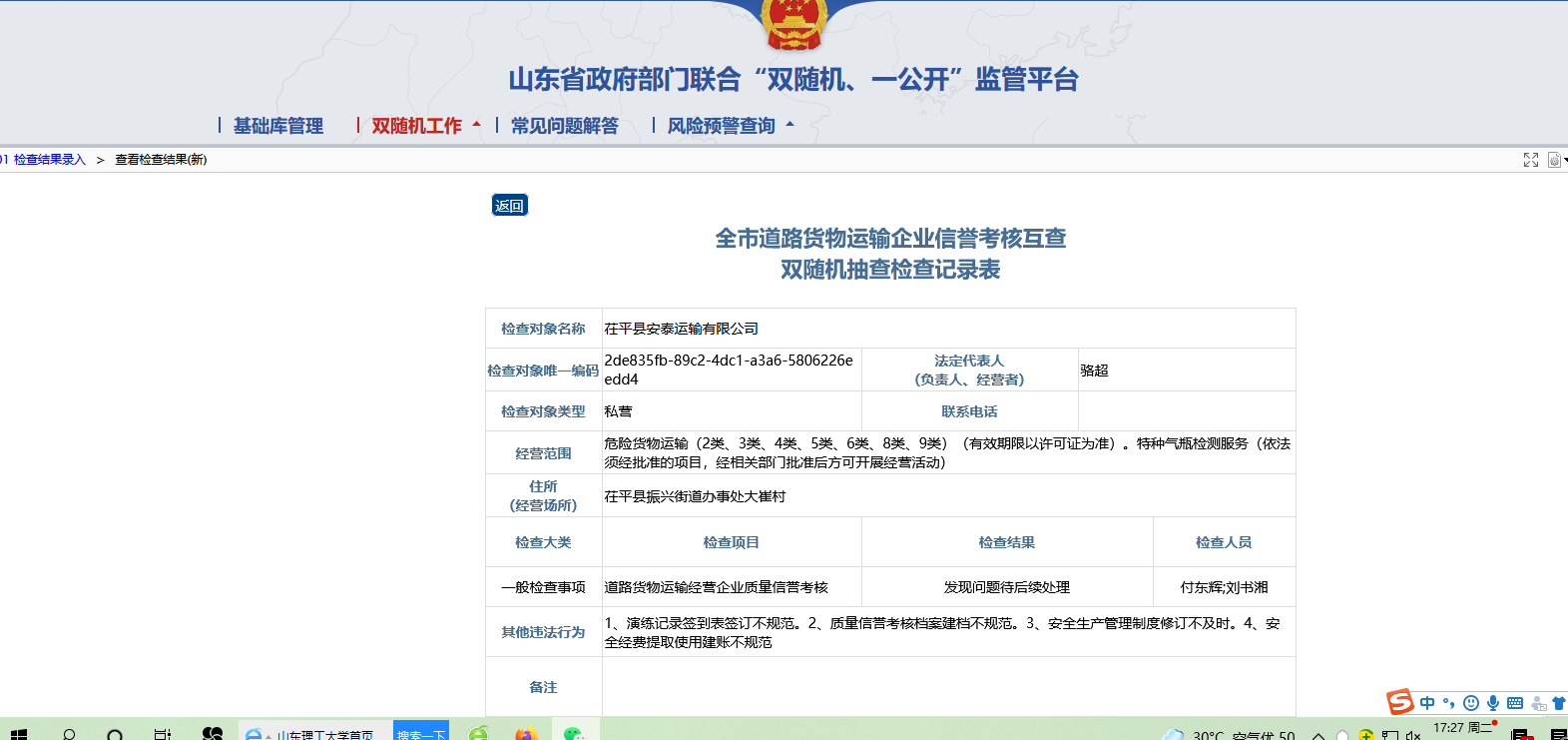Image resolution: width=1568 pixels, height=740 pixels.
Task: Launch Firefox from the taskbar
Action: (x=526, y=734)
